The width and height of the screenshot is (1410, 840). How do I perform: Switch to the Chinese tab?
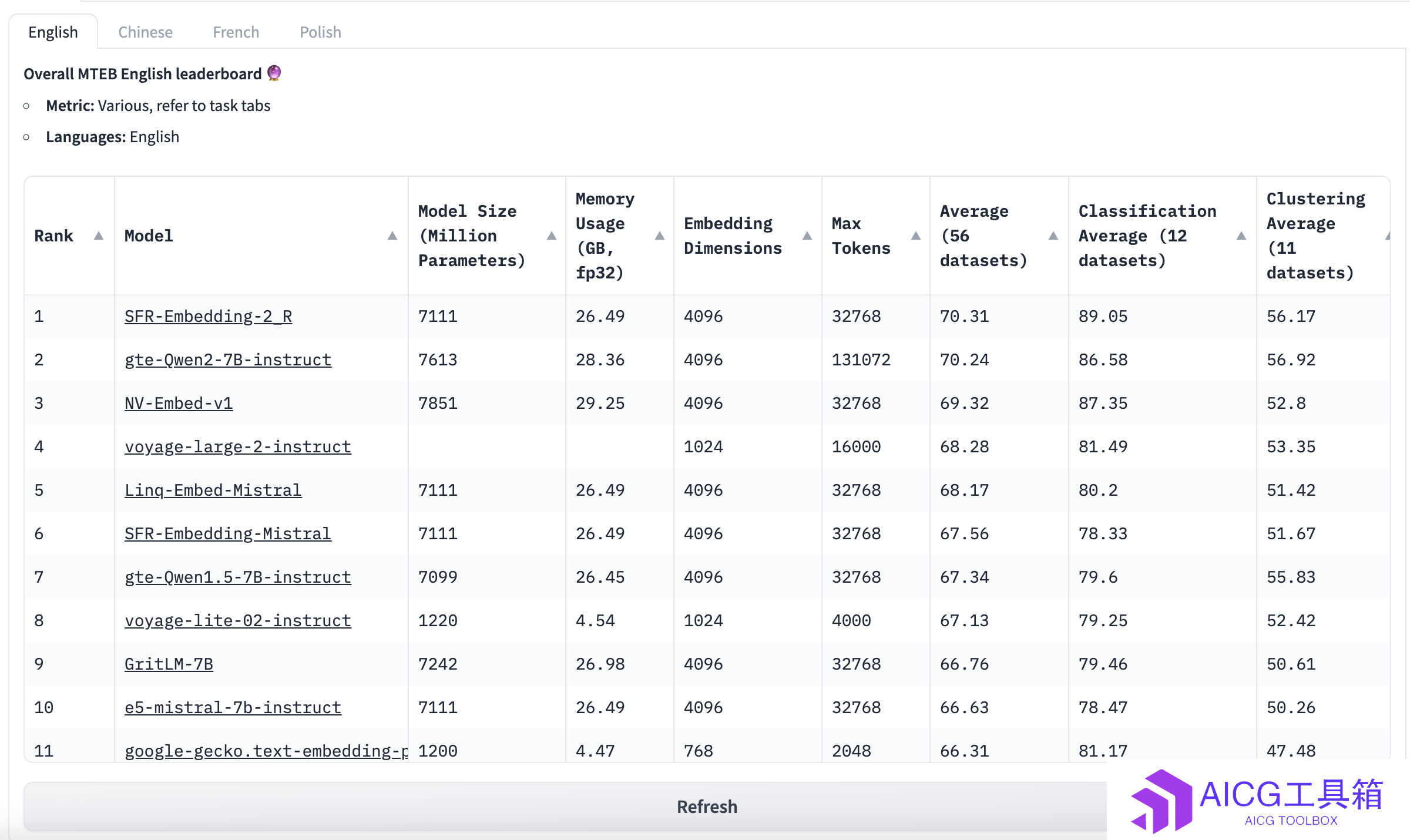[145, 32]
